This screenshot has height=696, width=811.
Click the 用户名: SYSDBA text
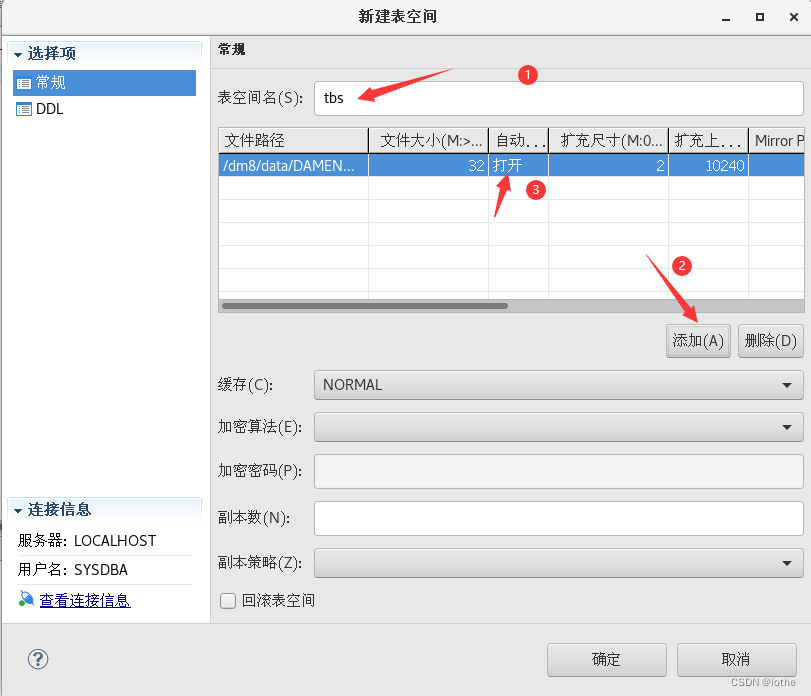72,570
